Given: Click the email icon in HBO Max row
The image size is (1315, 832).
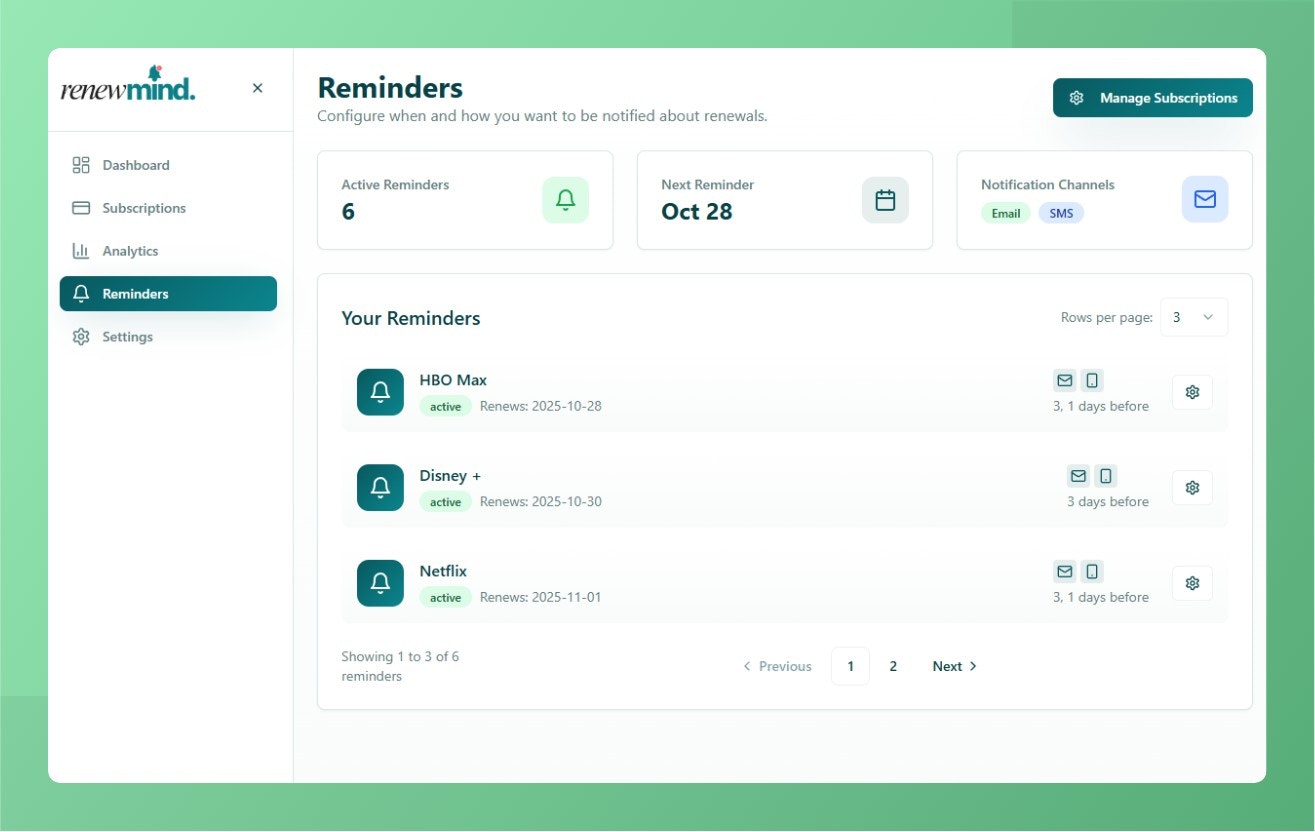Looking at the screenshot, I should (x=1064, y=380).
